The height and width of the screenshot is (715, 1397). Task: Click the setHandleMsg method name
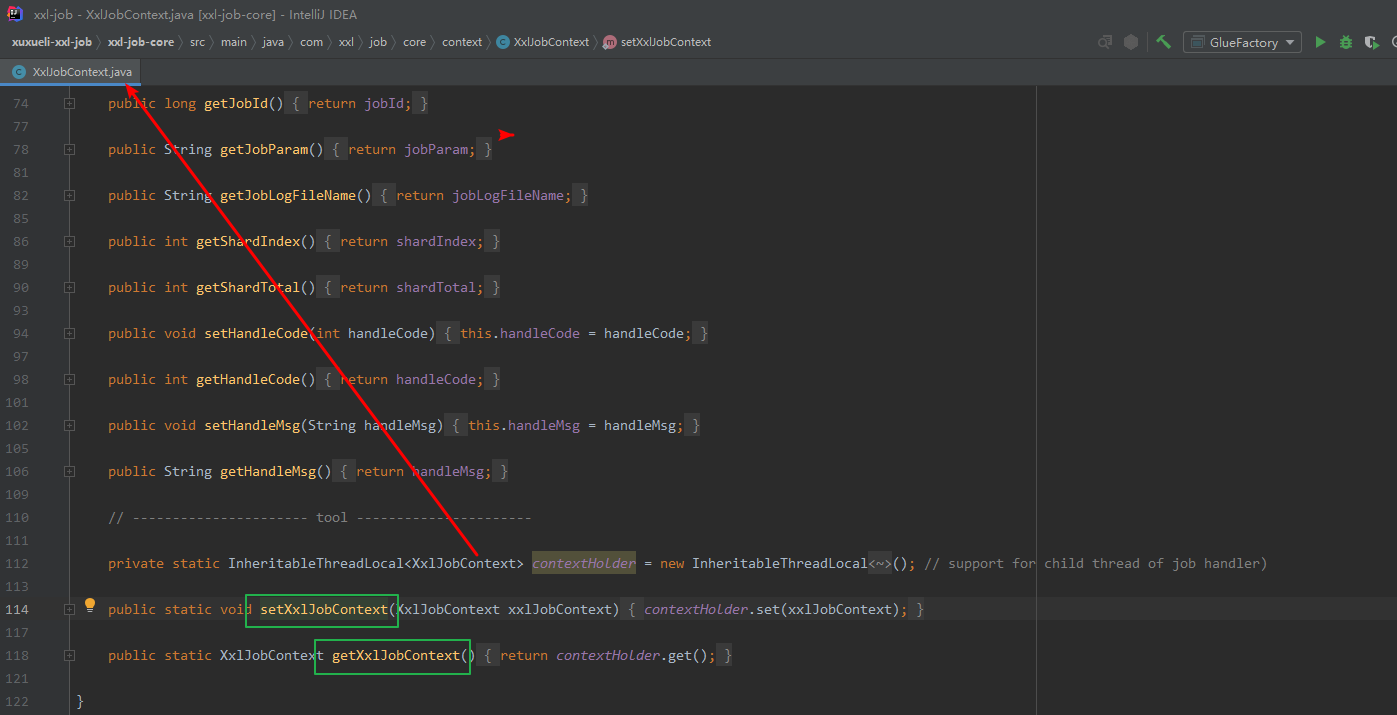252,425
